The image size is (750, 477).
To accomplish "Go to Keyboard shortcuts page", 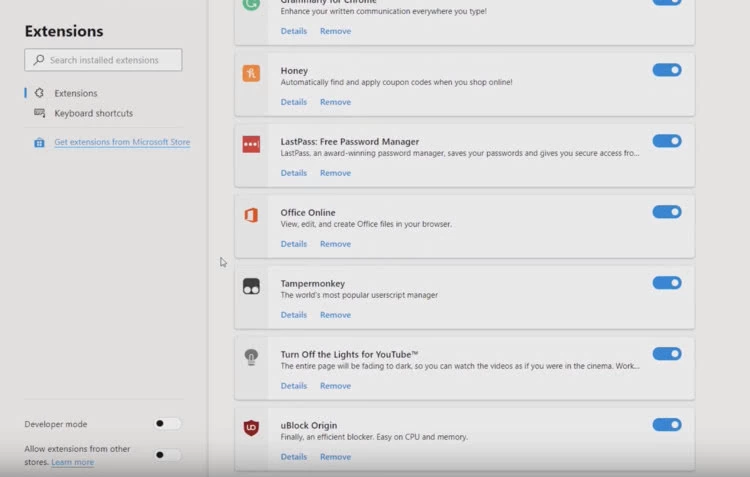I will 93,113.
